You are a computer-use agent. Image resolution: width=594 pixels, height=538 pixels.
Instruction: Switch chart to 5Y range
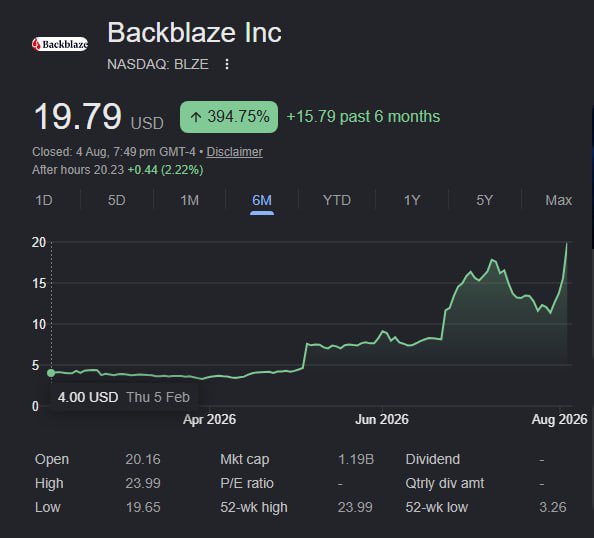pos(485,200)
